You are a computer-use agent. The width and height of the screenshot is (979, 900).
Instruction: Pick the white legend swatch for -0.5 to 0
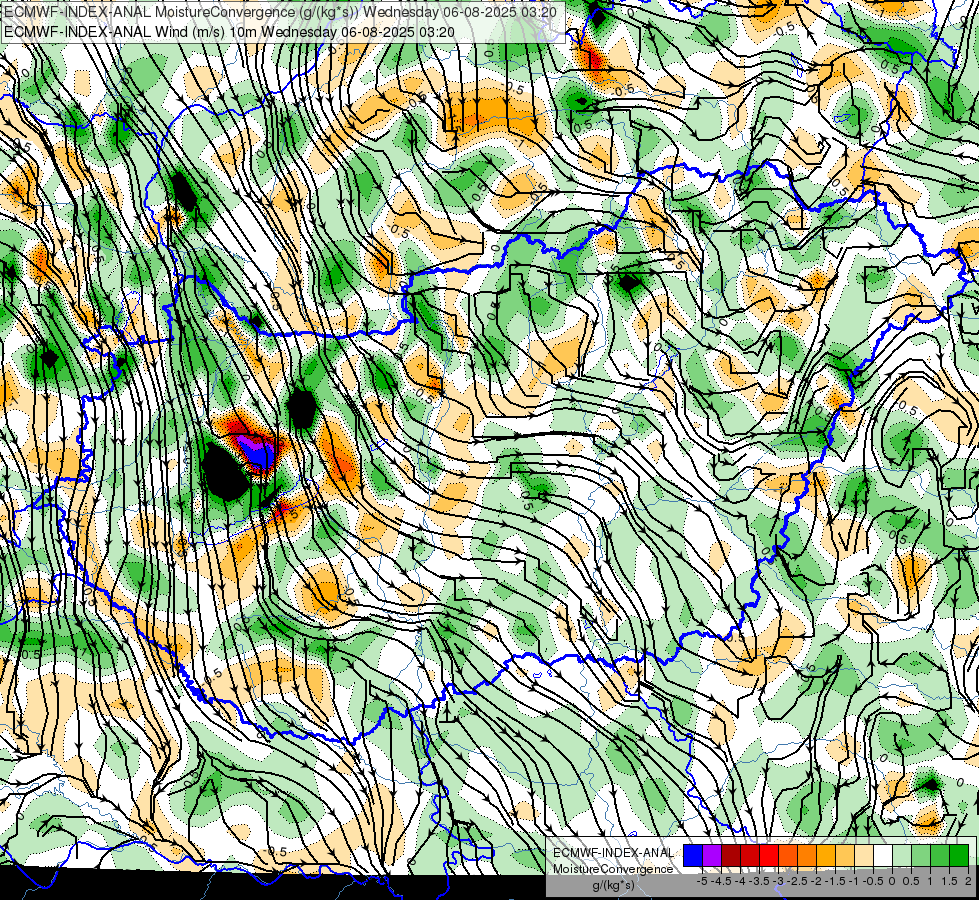coord(883,855)
